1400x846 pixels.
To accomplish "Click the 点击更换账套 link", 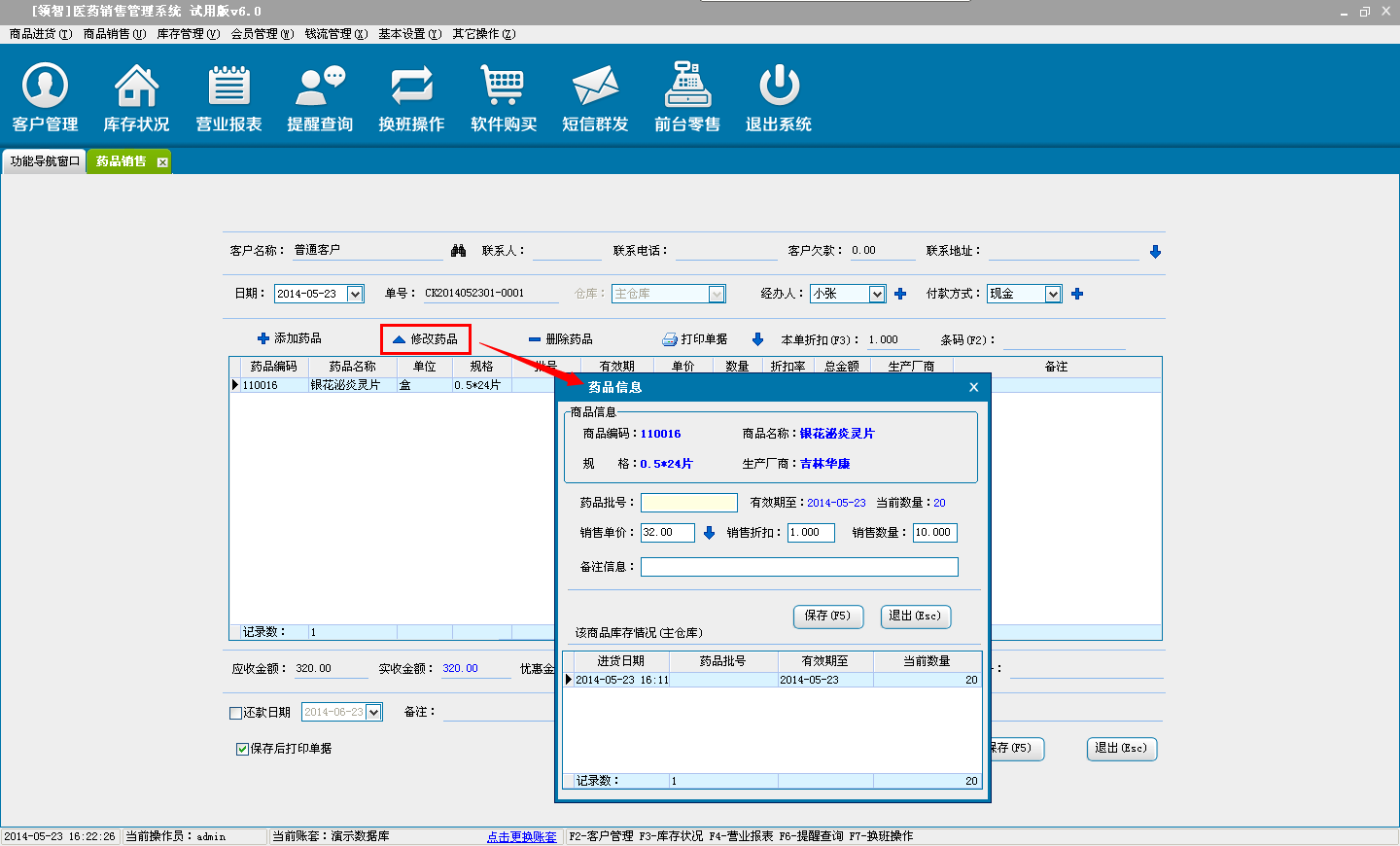I will tap(522, 836).
